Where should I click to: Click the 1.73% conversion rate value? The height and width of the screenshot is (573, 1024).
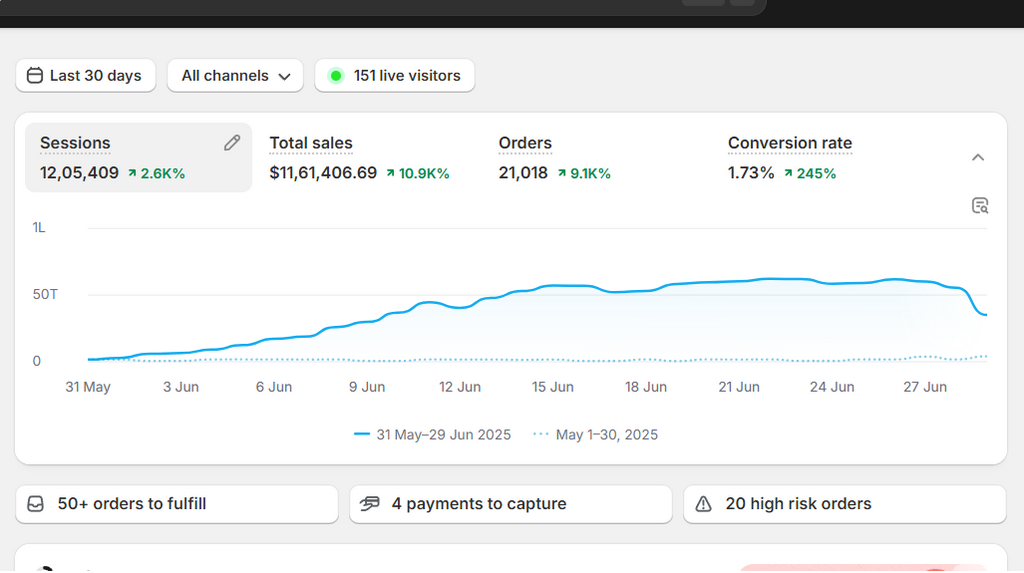click(x=751, y=173)
